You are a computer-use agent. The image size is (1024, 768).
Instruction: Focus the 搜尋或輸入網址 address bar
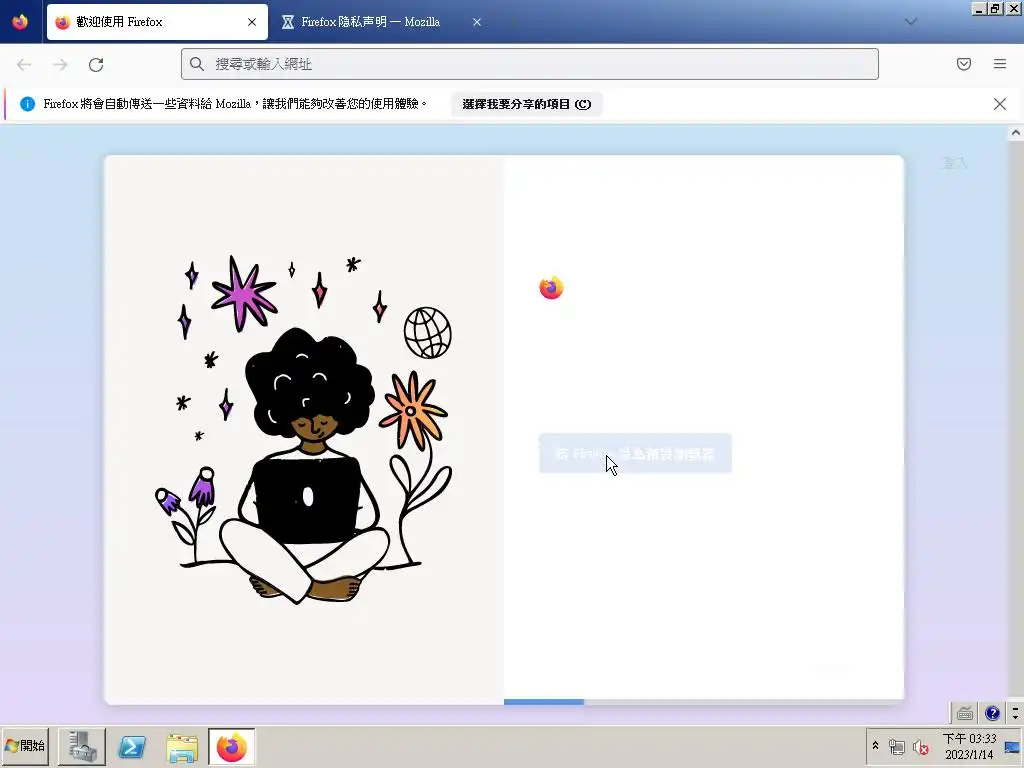coord(530,64)
